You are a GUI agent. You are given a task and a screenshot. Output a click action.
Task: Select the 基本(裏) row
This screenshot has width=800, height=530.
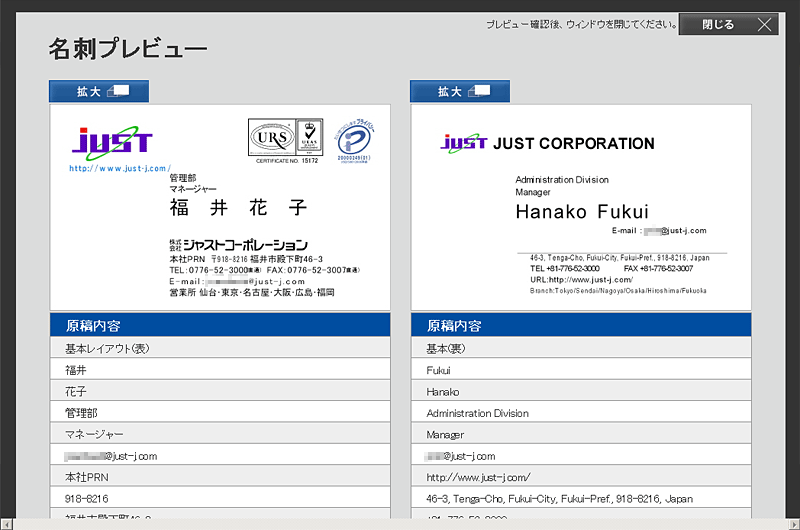[581, 348]
